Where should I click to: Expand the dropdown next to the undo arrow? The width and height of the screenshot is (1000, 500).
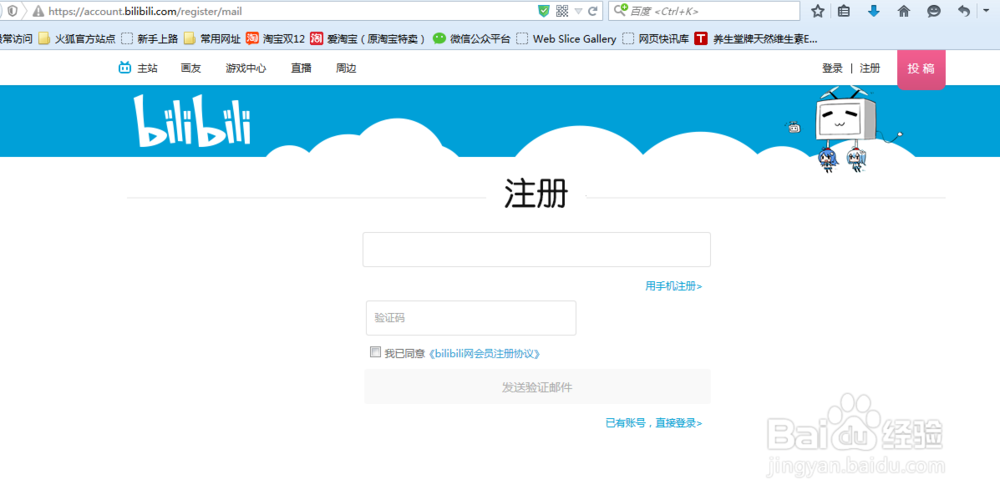pyautogui.click(x=985, y=11)
